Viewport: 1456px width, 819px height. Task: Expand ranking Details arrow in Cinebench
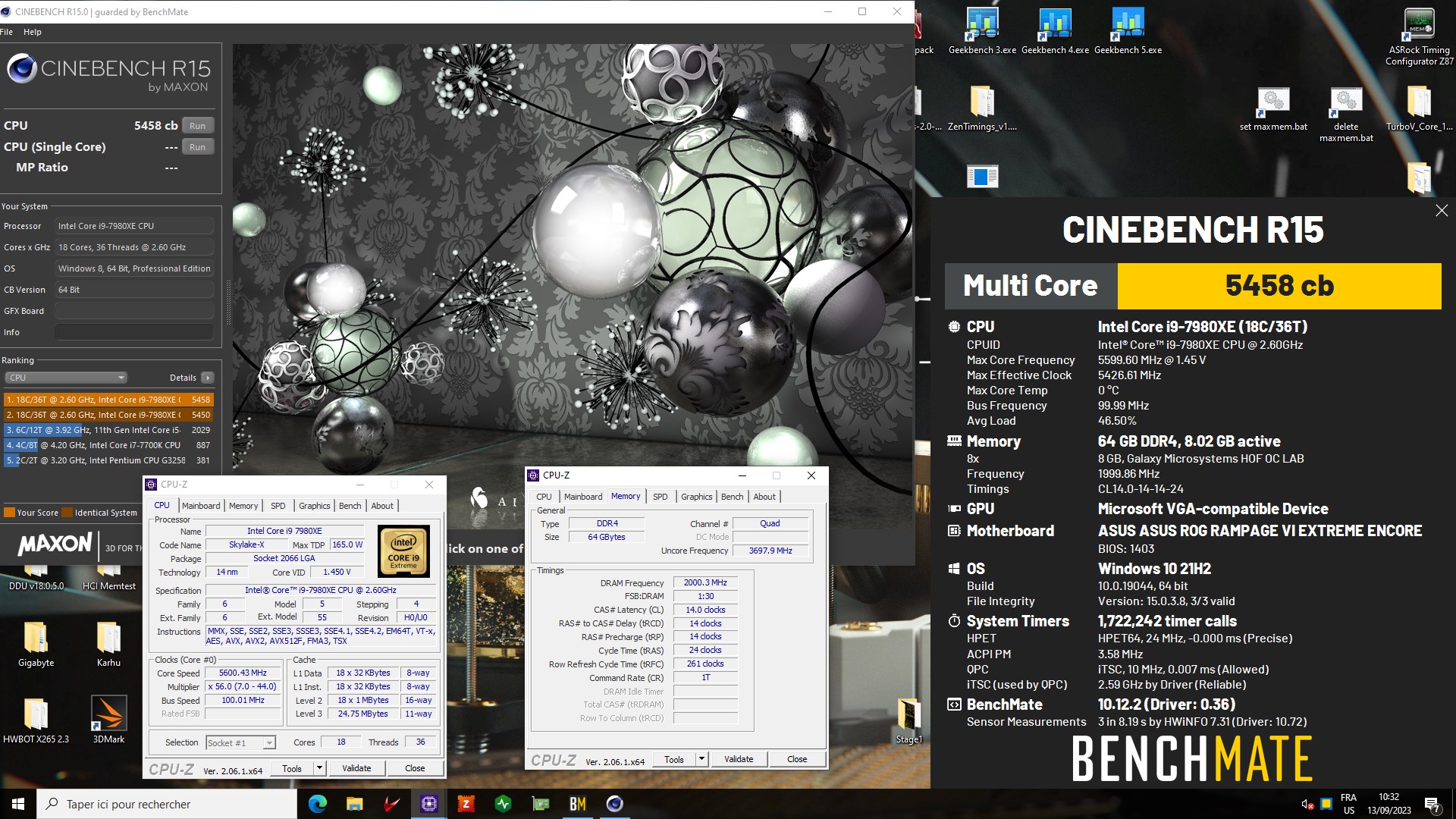click(x=208, y=378)
